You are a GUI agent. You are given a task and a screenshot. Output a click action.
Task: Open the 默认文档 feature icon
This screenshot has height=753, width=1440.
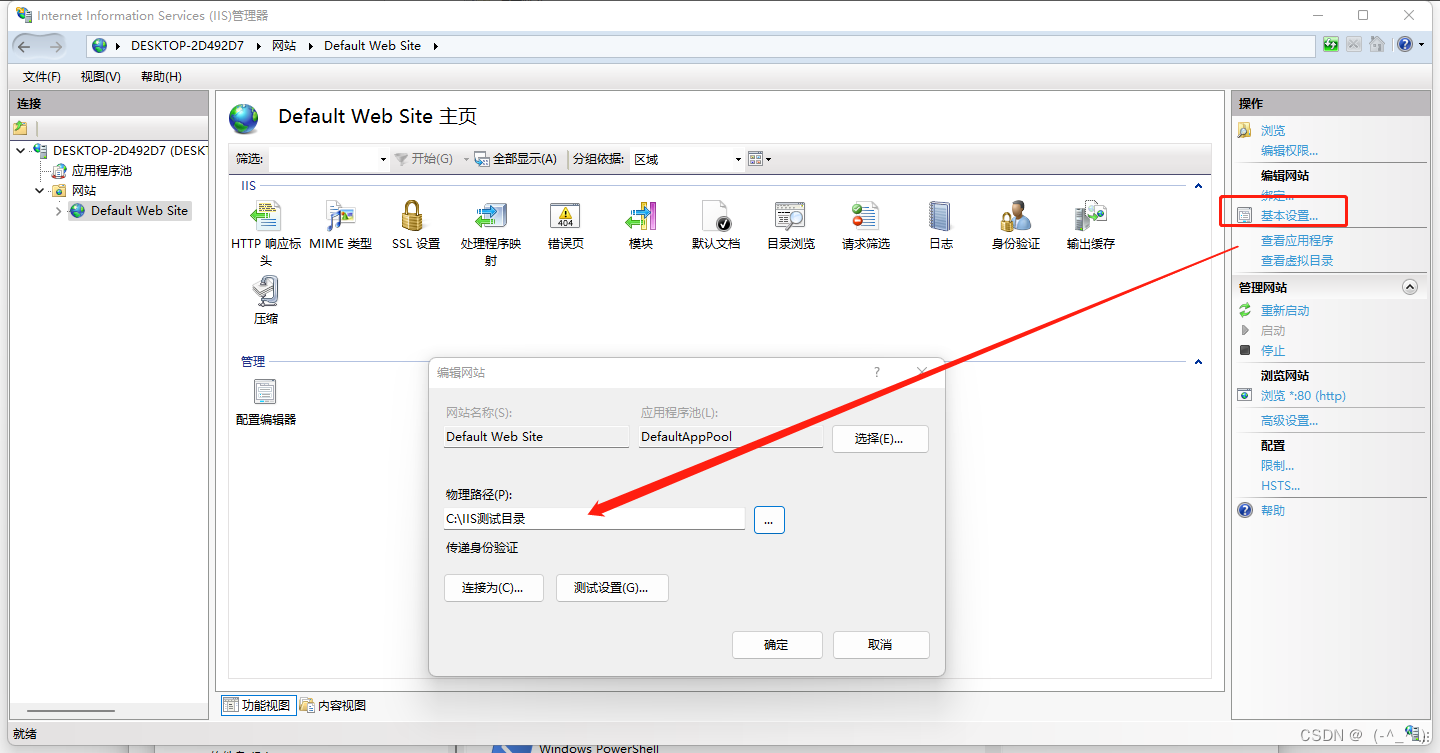[x=716, y=216]
